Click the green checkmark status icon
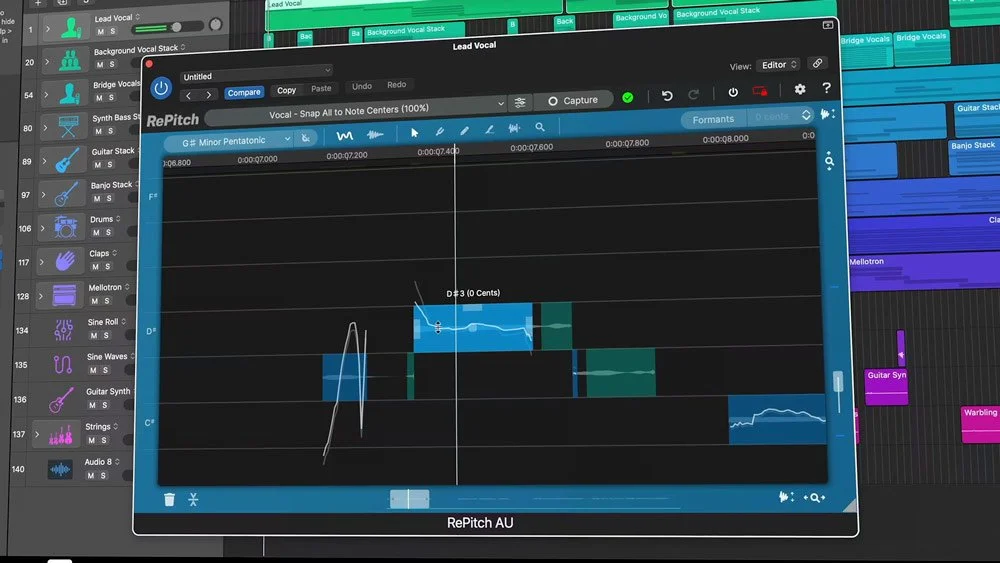 click(x=628, y=98)
